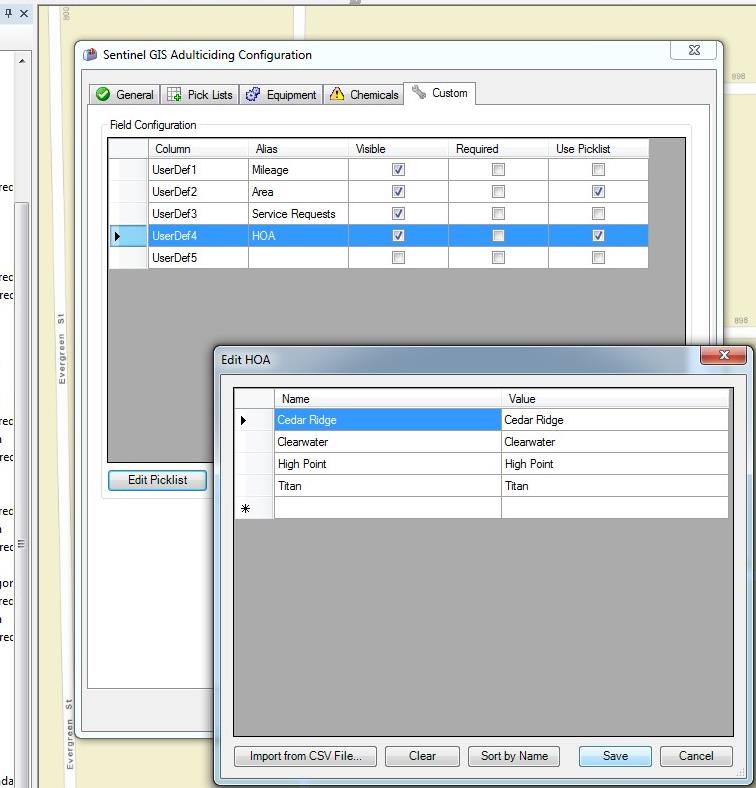Image resolution: width=756 pixels, height=788 pixels.
Task: Select the UserDef1 column cell
Action: coord(198,170)
